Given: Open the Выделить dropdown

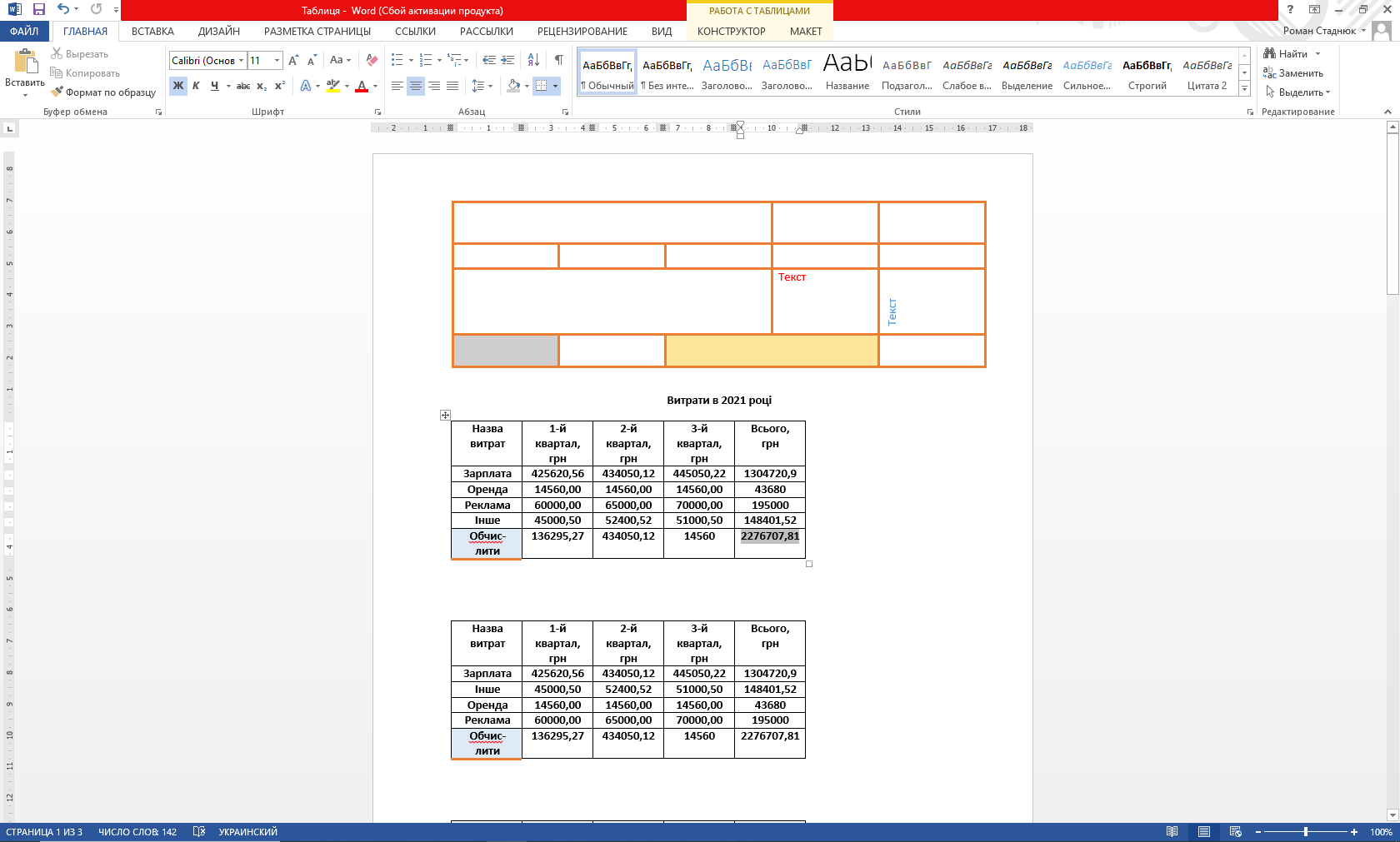Looking at the screenshot, I should pyautogui.click(x=1297, y=92).
